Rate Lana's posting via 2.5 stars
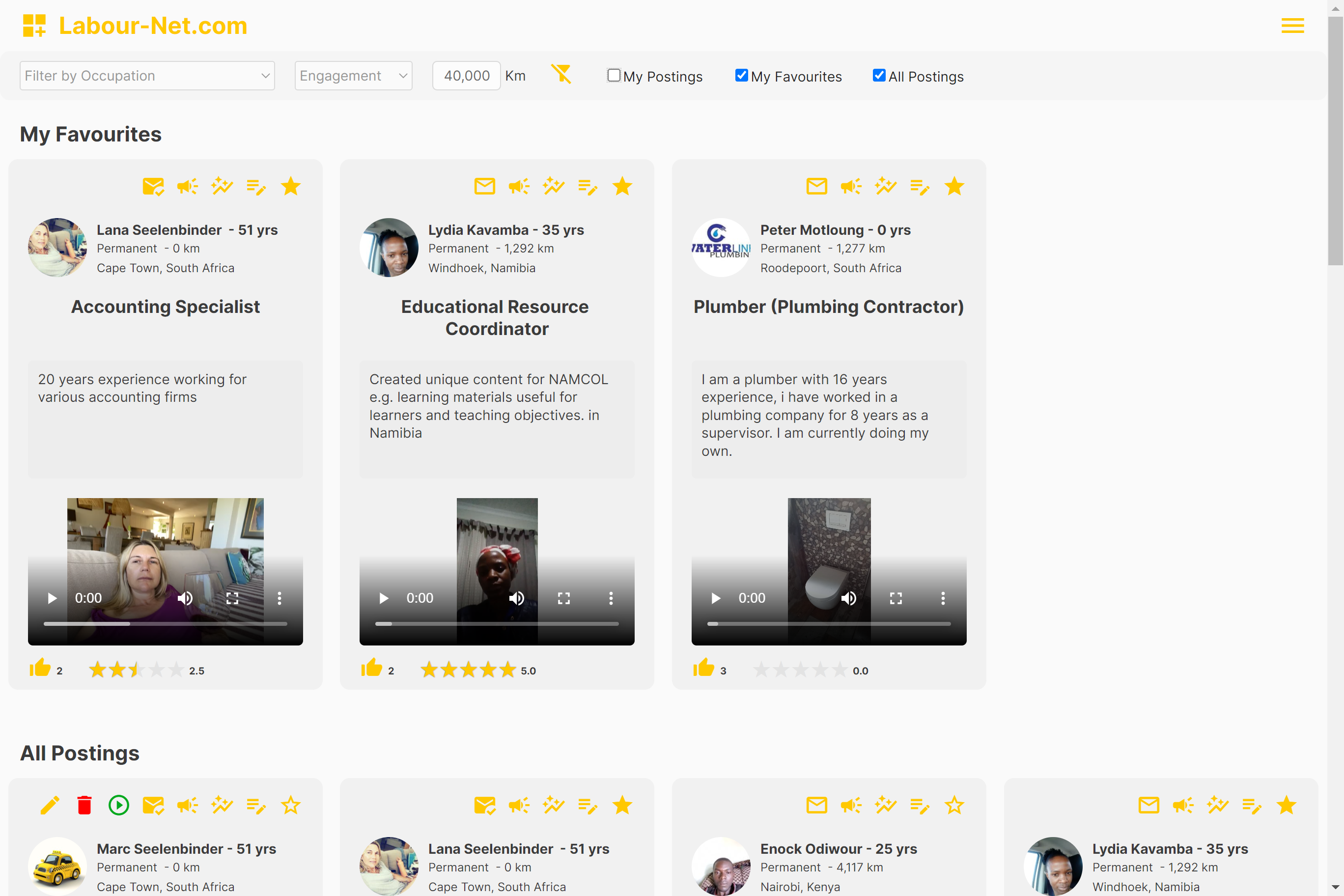The image size is (1344, 896). [x=137, y=670]
